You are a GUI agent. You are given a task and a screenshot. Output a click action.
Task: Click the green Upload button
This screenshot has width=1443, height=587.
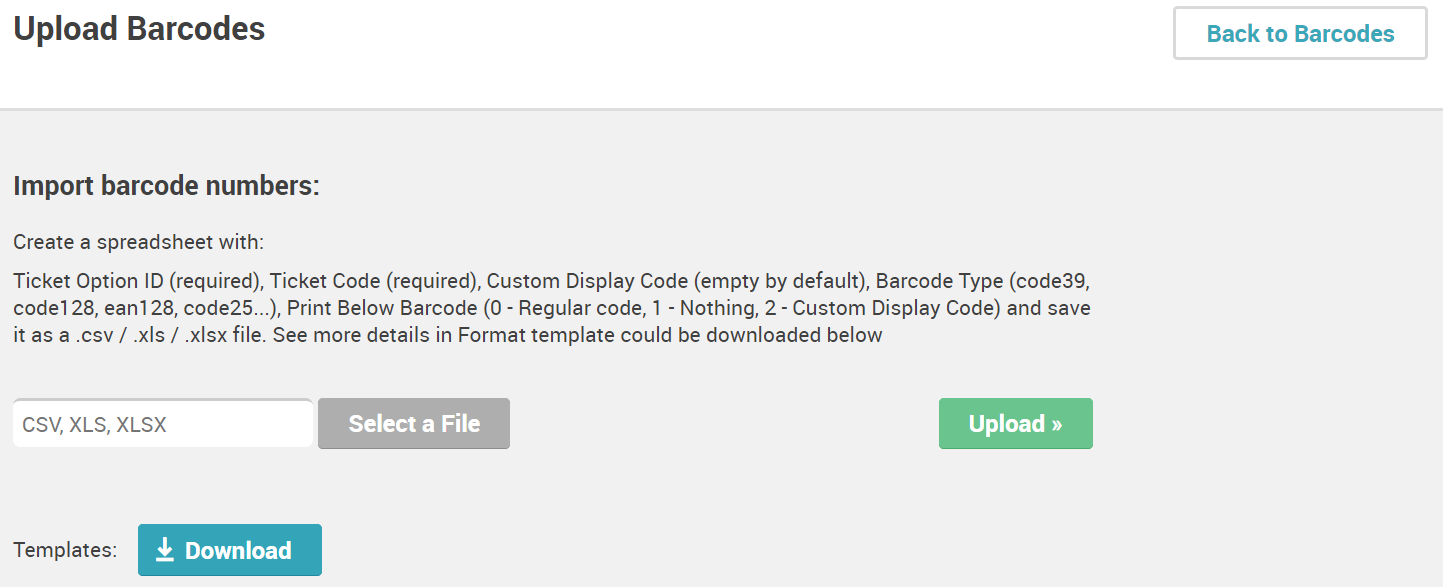[x=1015, y=424]
